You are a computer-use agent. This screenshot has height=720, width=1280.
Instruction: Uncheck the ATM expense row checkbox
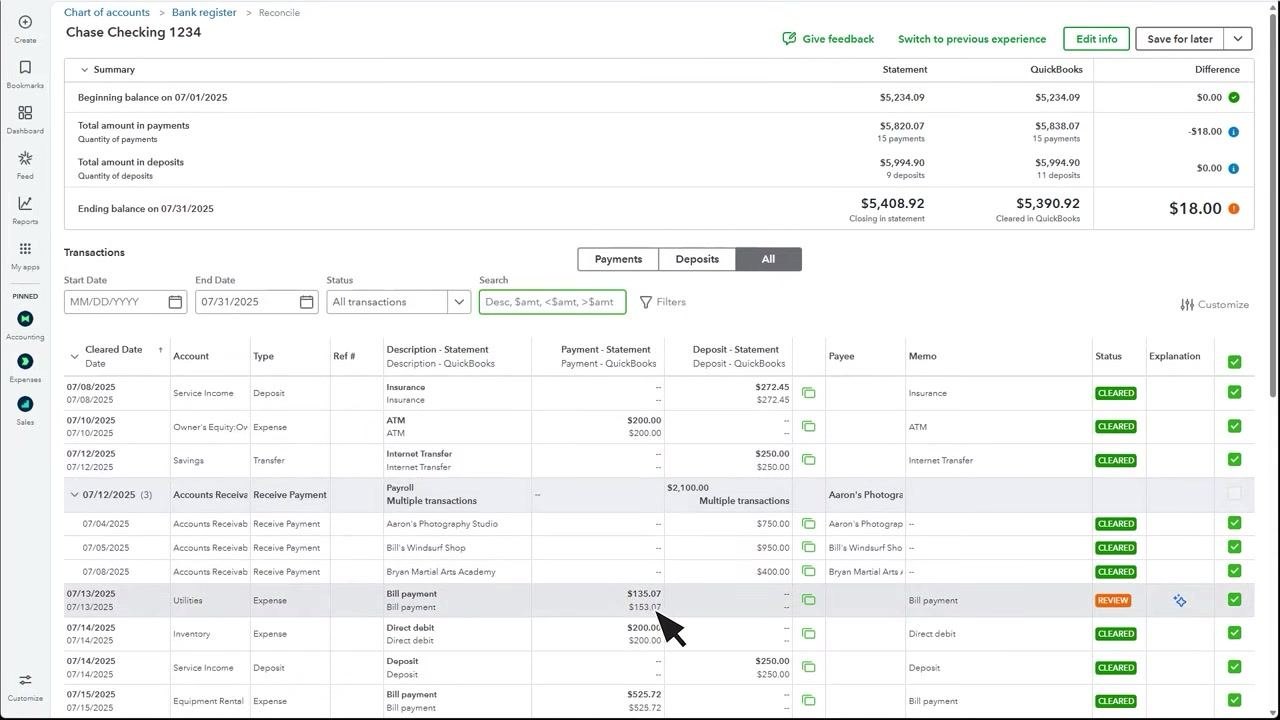[1234, 426]
